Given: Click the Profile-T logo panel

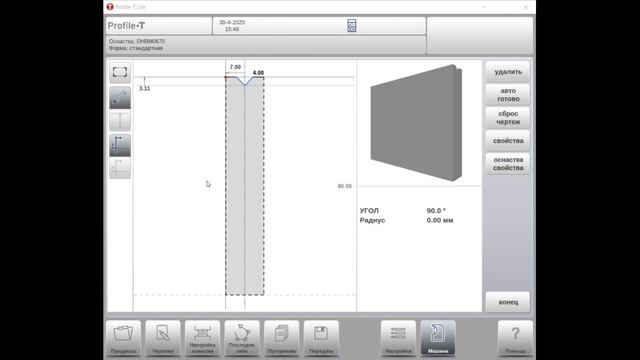Looking at the screenshot, I should tap(159, 26).
